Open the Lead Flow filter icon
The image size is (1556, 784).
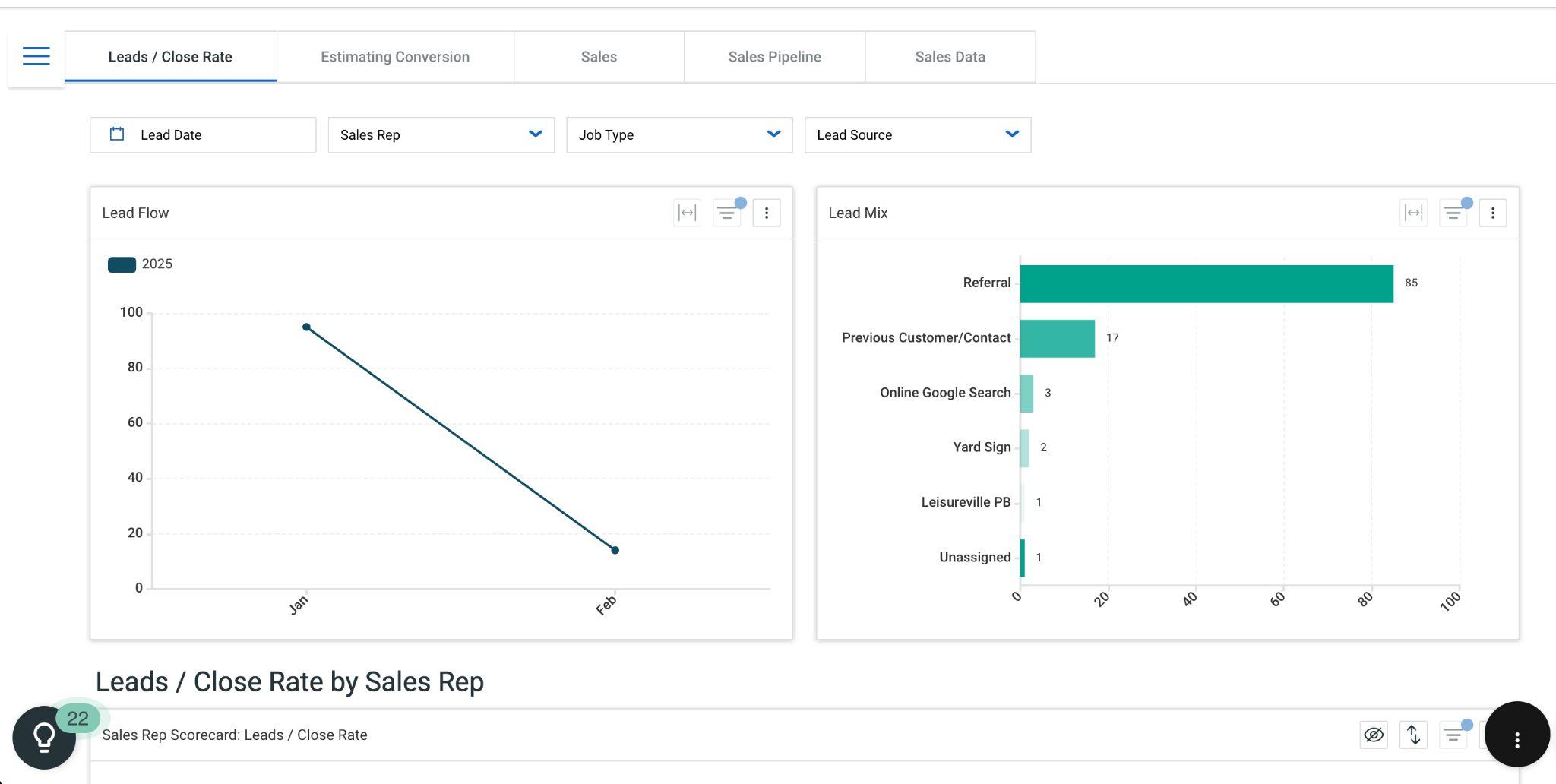726,213
